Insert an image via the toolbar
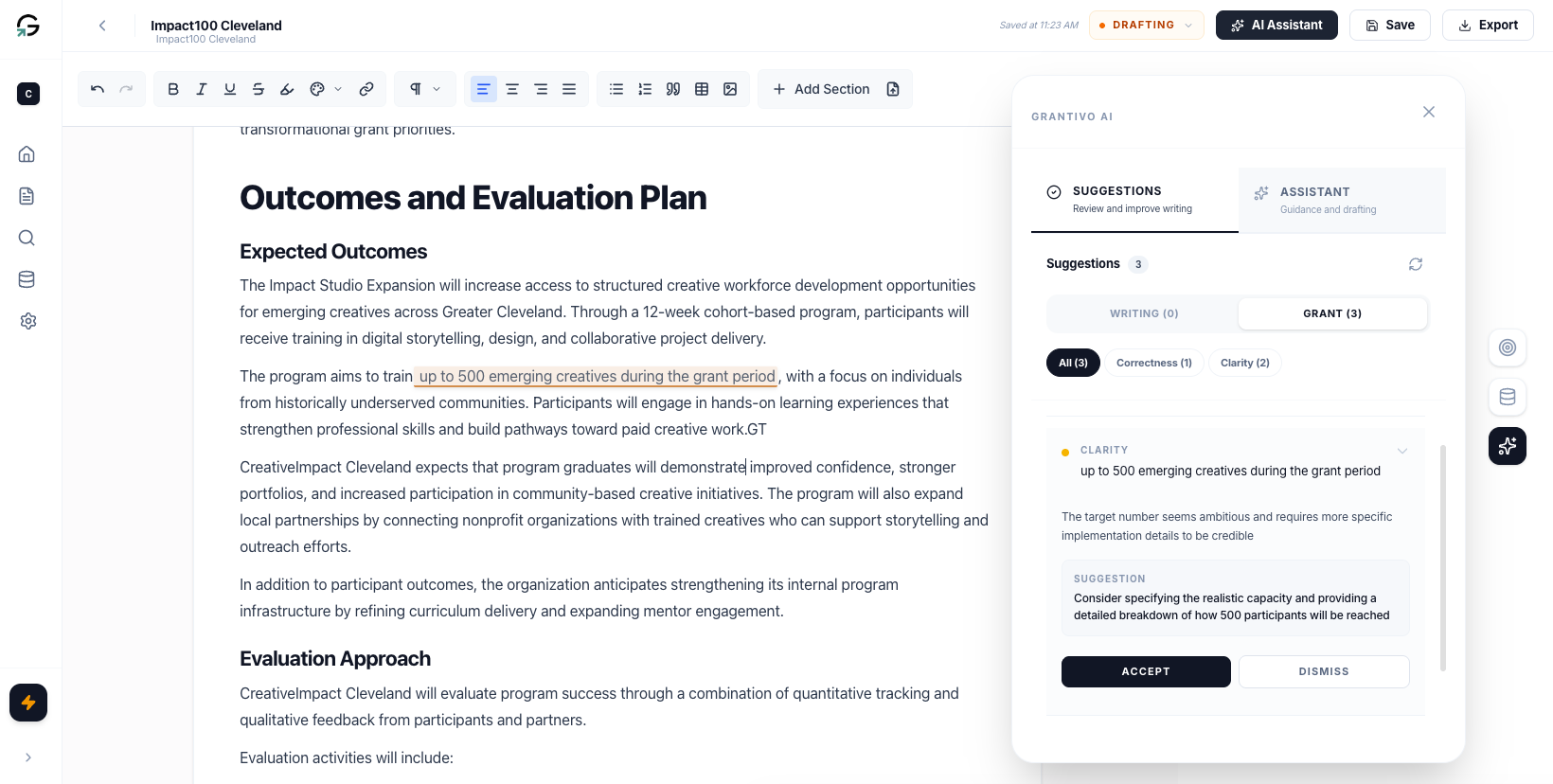Image resolution: width=1553 pixels, height=784 pixels. click(x=729, y=88)
